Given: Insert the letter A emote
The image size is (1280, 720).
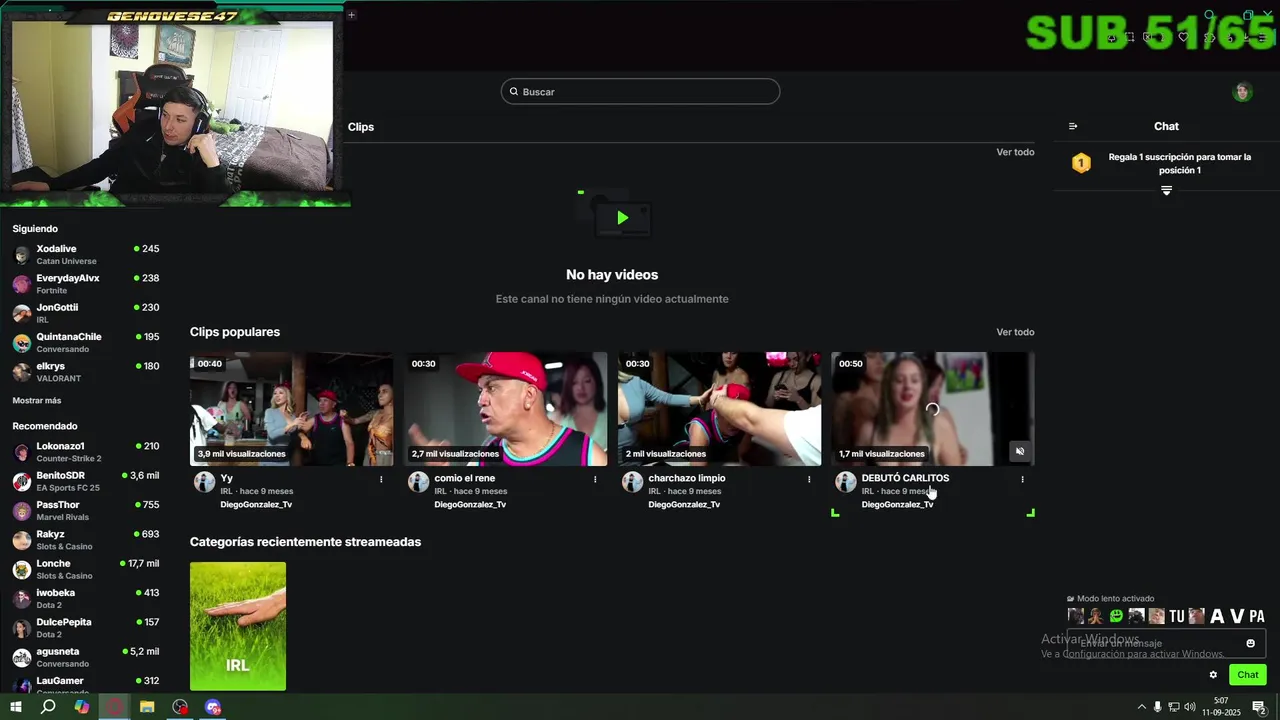Looking at the screenshot, I should pyautogui.click(x=1217, y=616).
